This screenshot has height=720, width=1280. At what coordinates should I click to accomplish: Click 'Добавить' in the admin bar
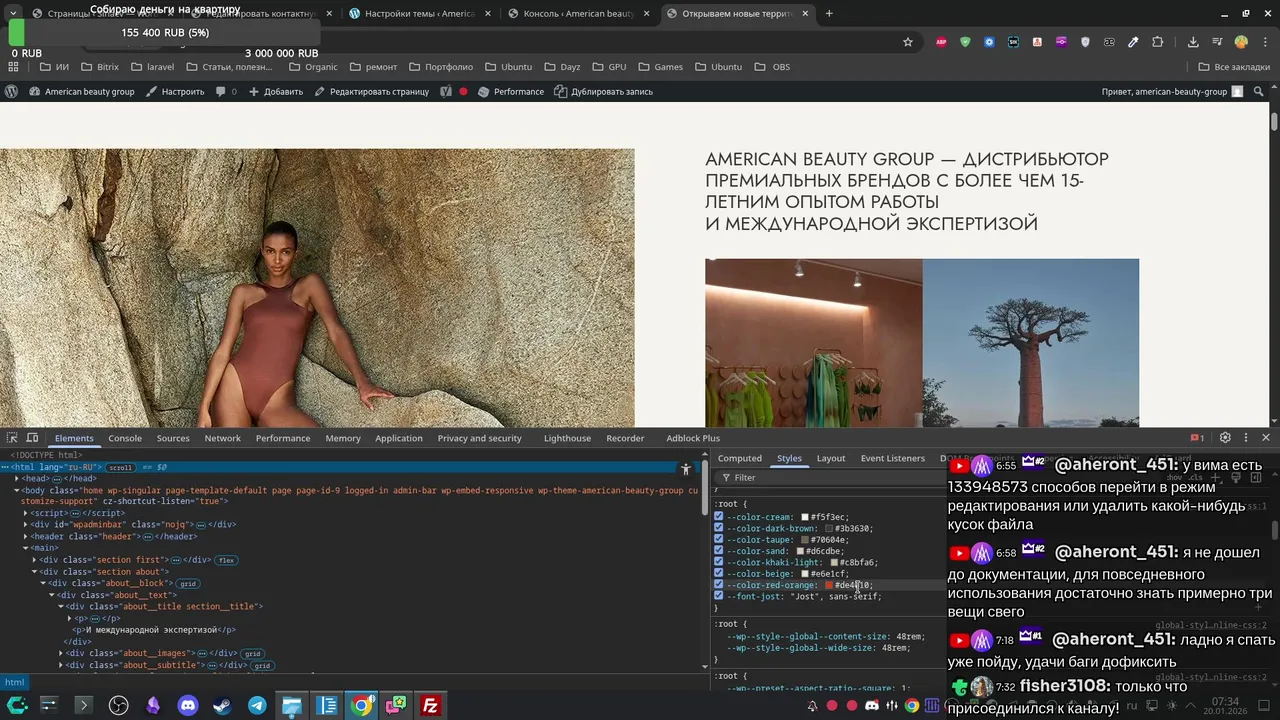pyautogui.click(x=276, y=91)
